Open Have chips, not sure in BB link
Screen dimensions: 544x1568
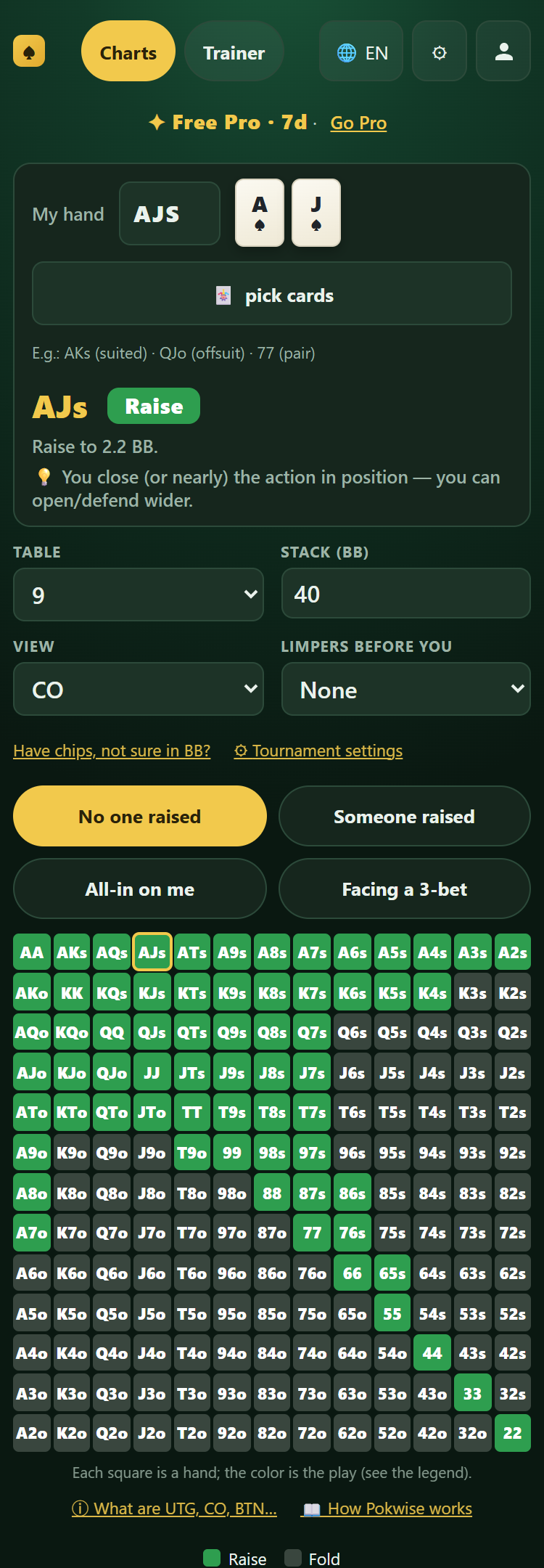(x=112, y=751)
